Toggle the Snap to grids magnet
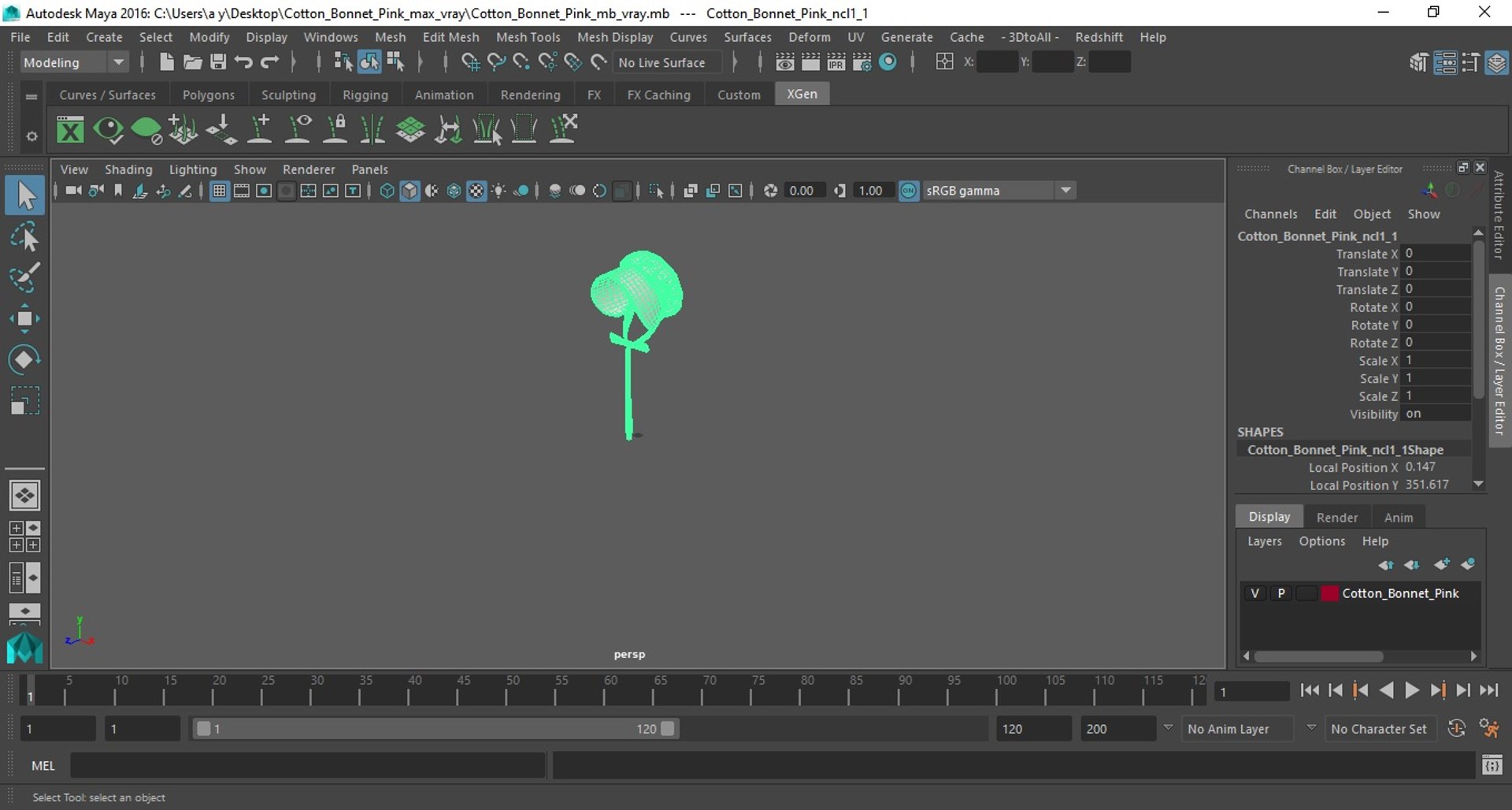Screen dimensions: 1512x810 470,62
